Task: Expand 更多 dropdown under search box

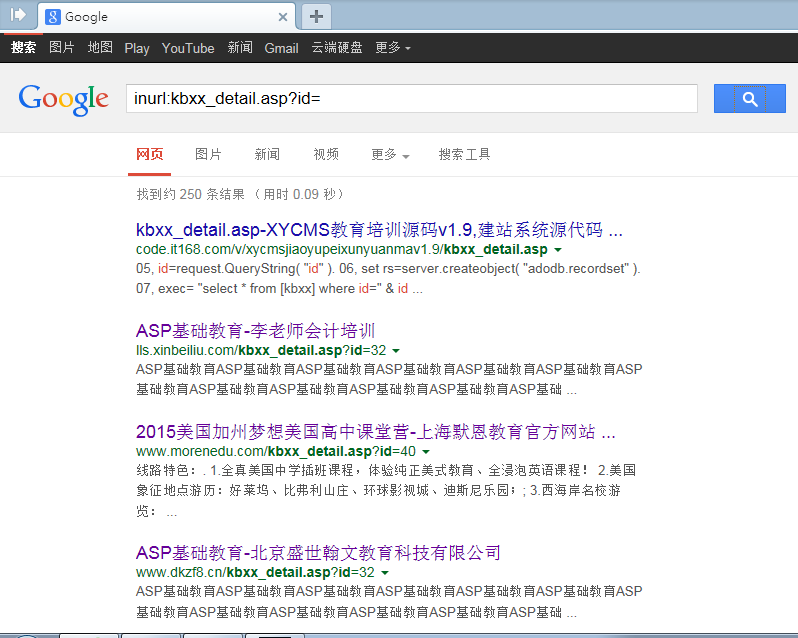Action: click(x=390, y=155)
